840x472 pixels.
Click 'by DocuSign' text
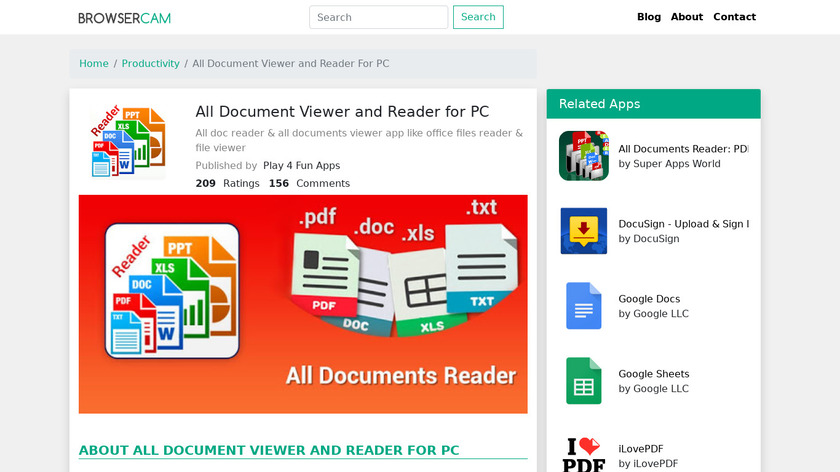649,239
